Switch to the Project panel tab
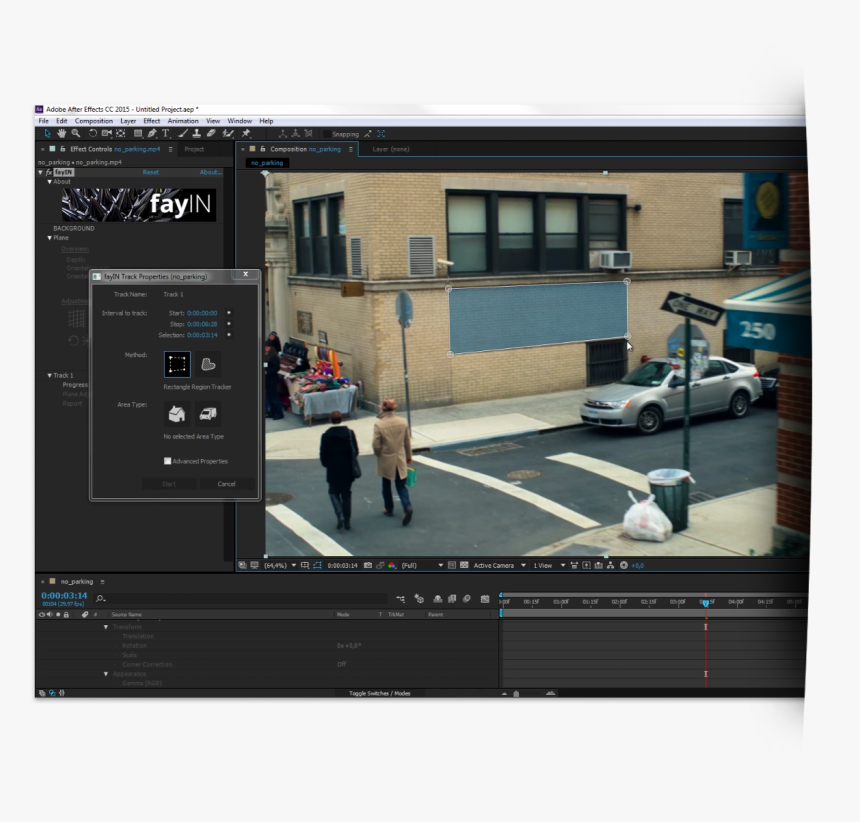Viewport: 860px width, 822px height. pos(194,149)
